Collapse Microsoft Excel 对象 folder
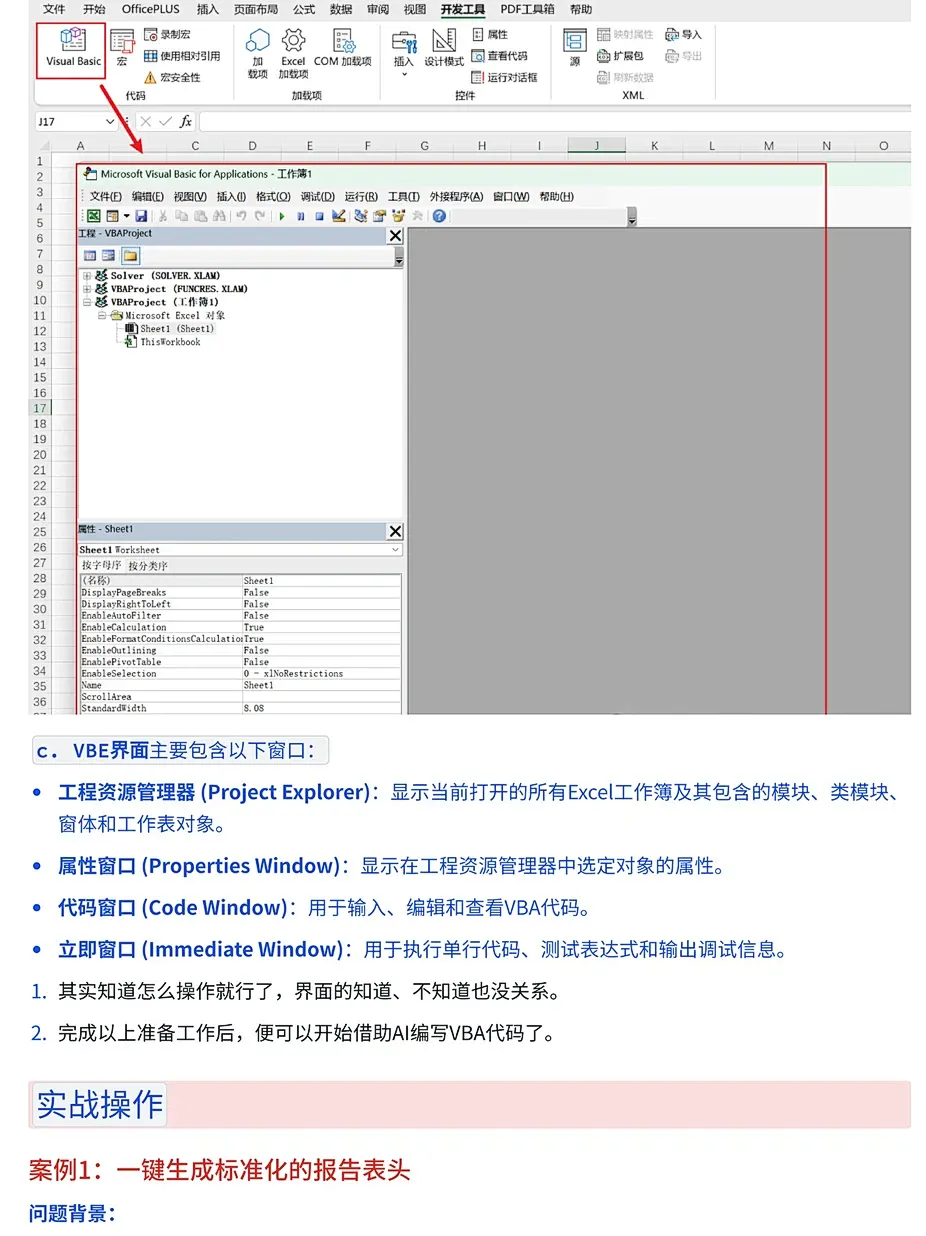Viewport: 926px width, 1236px height. (101, 315)
